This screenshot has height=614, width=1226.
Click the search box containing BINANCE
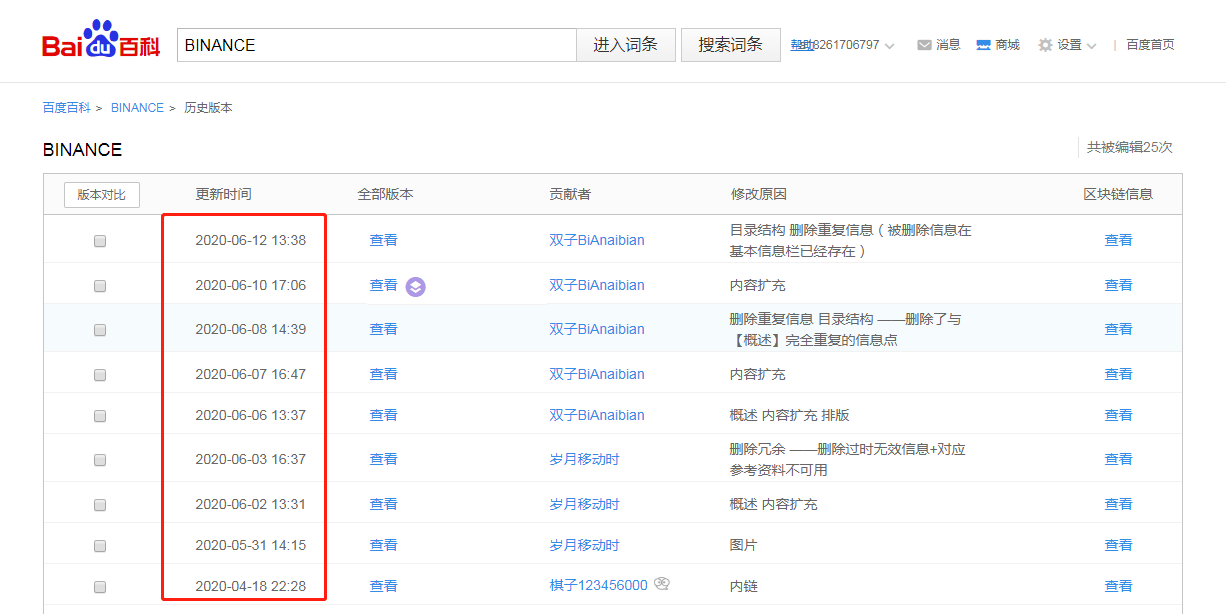coord(376,45)
